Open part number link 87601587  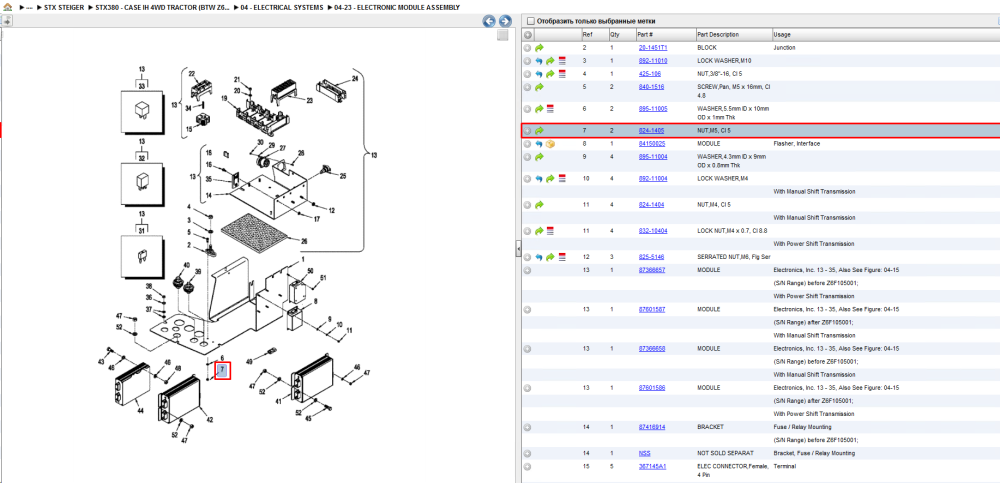coord(652,309)
